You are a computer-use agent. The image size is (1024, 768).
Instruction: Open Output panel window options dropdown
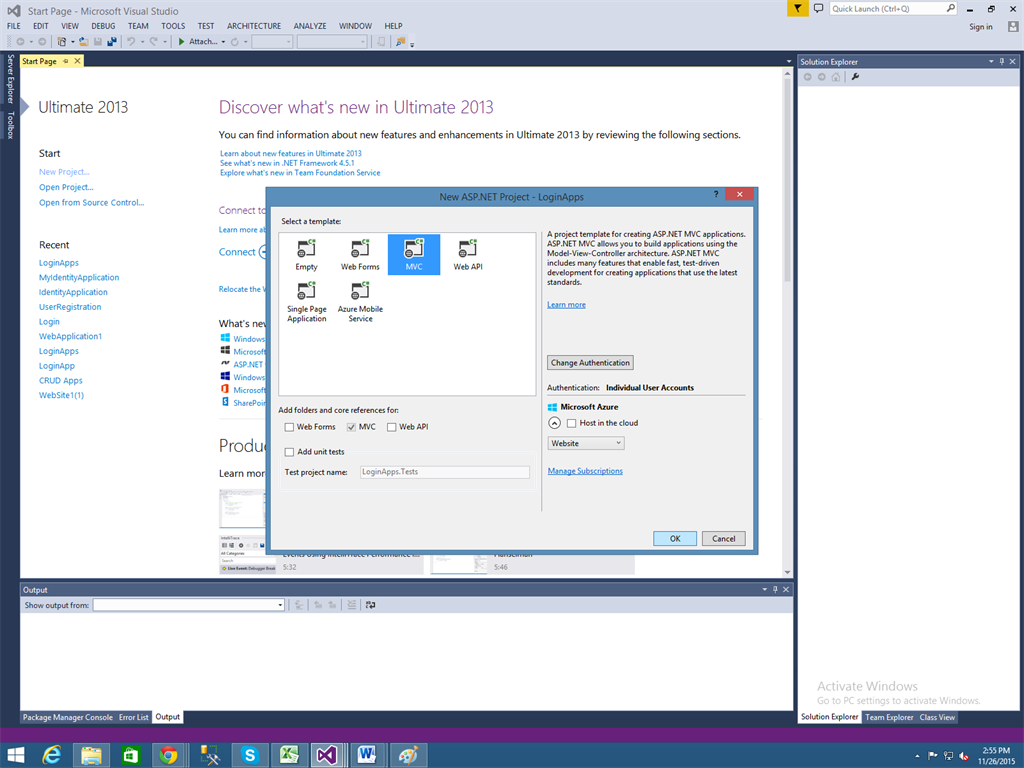click(765, 589)
